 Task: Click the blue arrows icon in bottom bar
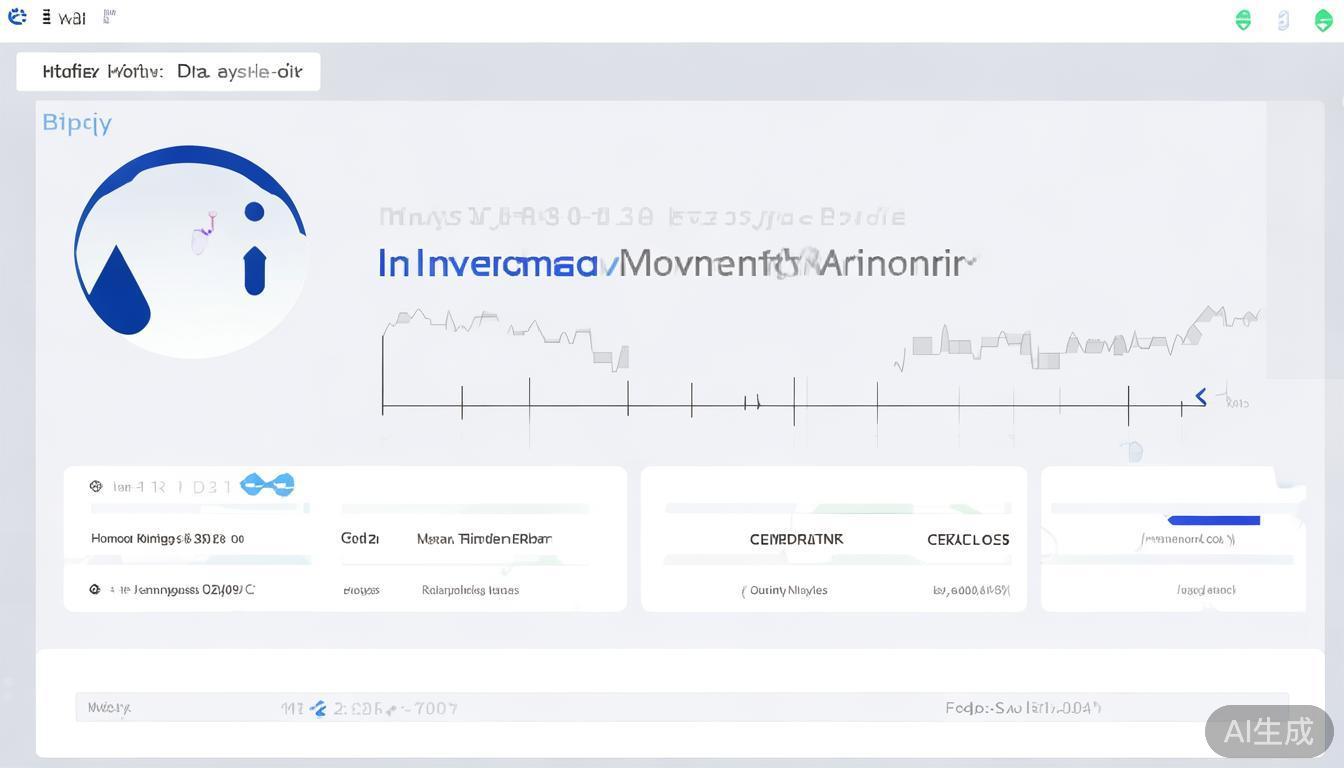click(318, 708)
